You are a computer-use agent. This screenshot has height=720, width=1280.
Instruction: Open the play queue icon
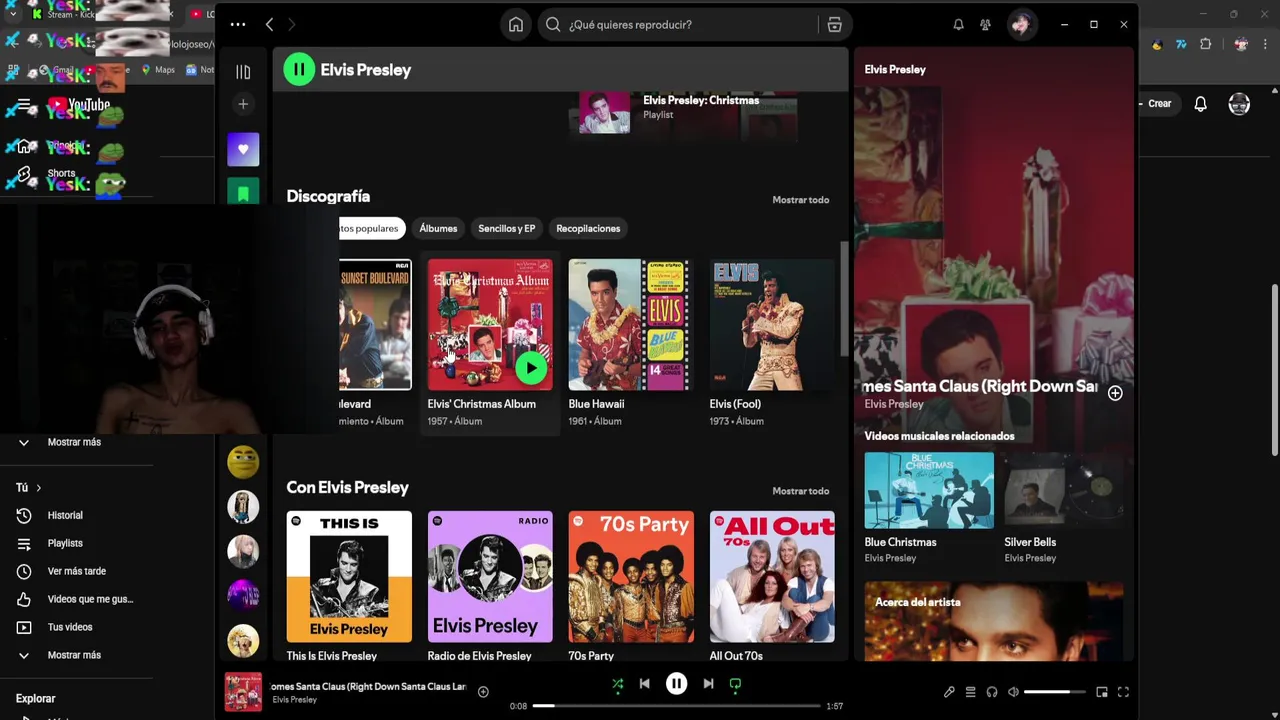coord(970,692)
